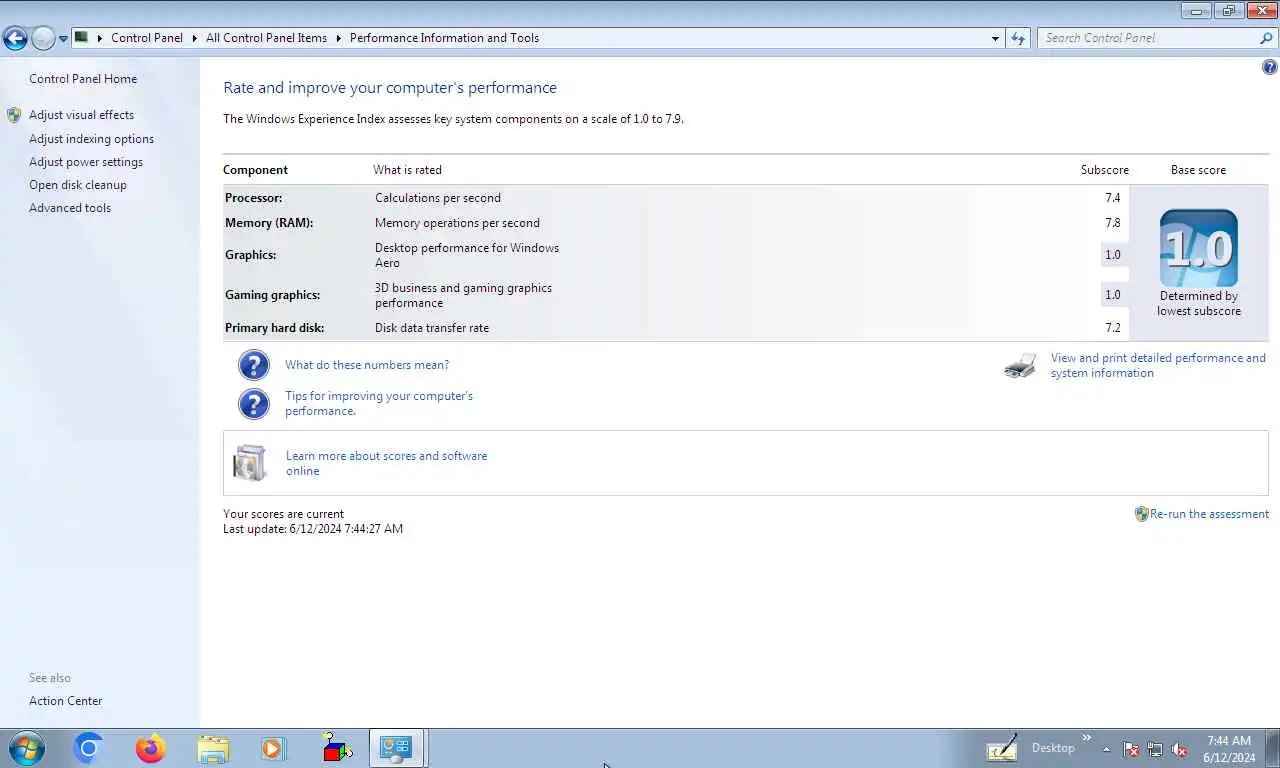The image size is (1280, 768).
Task: Open Learn more about scores and software online
Action: [x=386, y=463]
